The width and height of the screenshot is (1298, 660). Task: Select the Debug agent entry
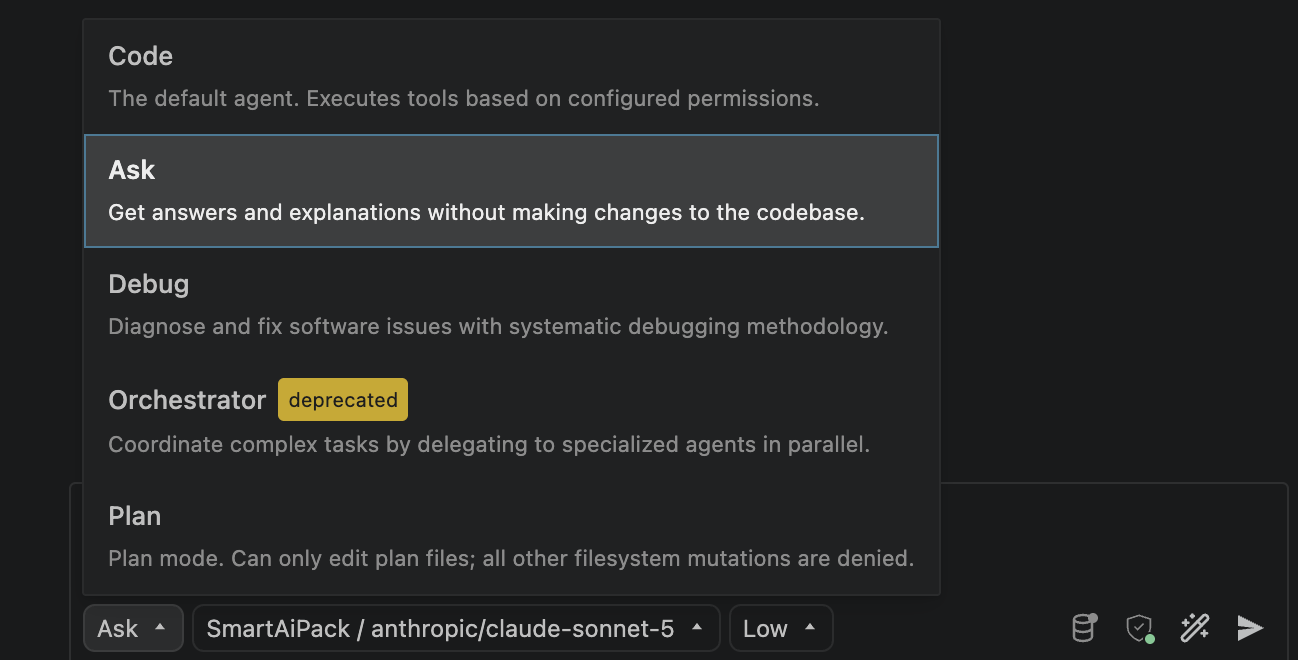pyautogui.click(x=511, y=305)
